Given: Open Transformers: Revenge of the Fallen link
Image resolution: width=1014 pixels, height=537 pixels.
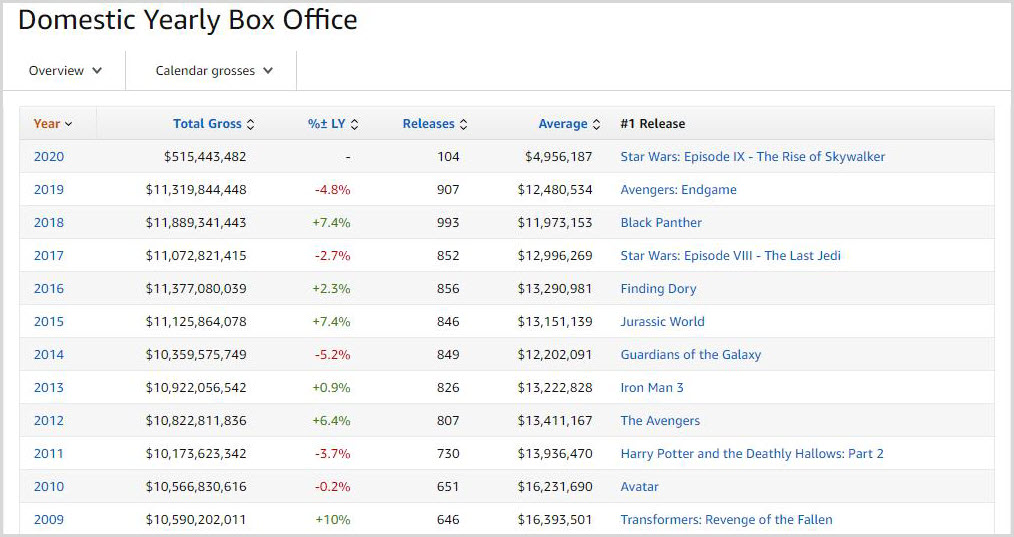Looking at the screenshot, I should pos(726,520).
